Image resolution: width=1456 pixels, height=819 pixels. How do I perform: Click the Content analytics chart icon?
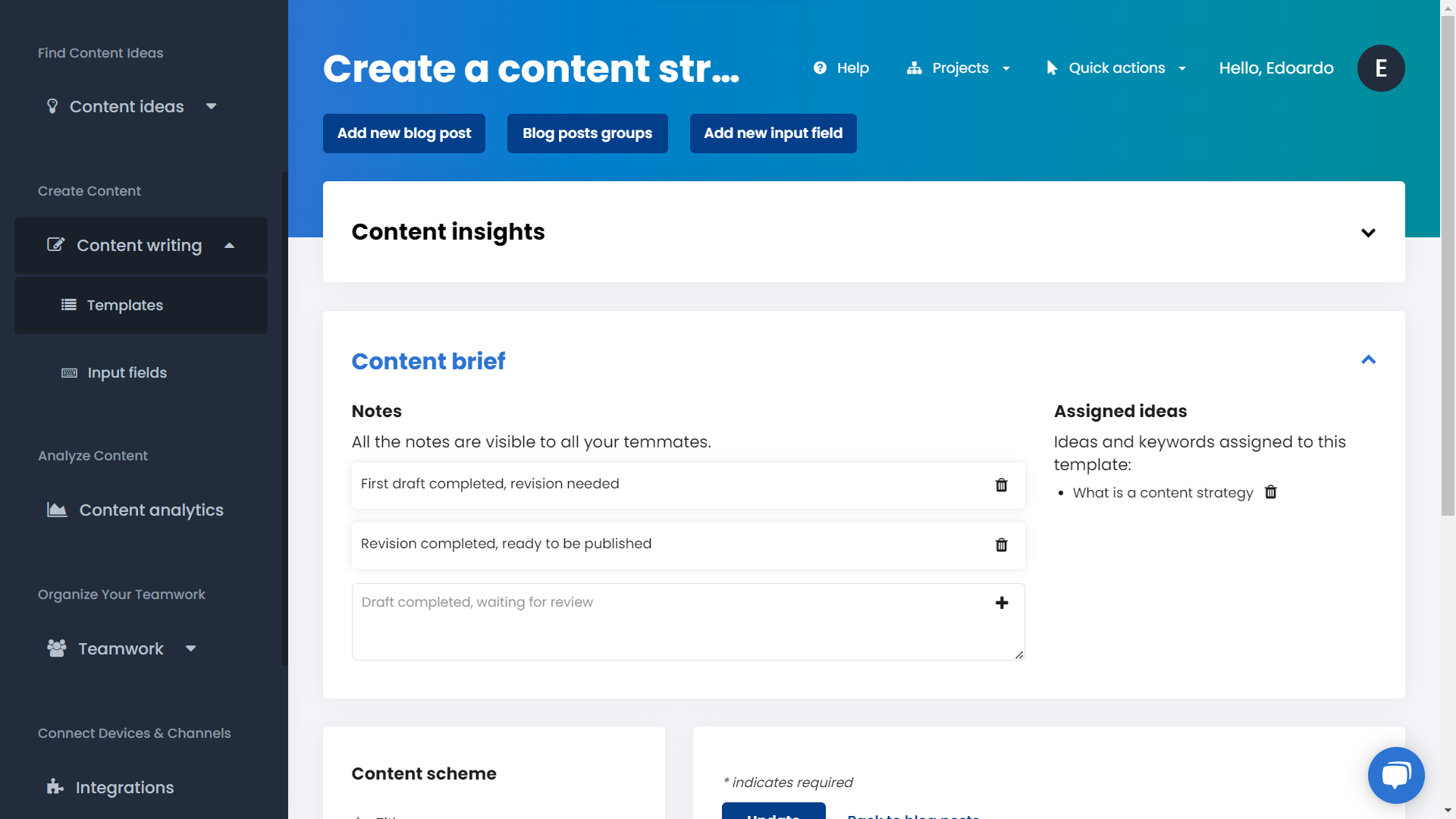pyautogui.click(x=56, y=509)
